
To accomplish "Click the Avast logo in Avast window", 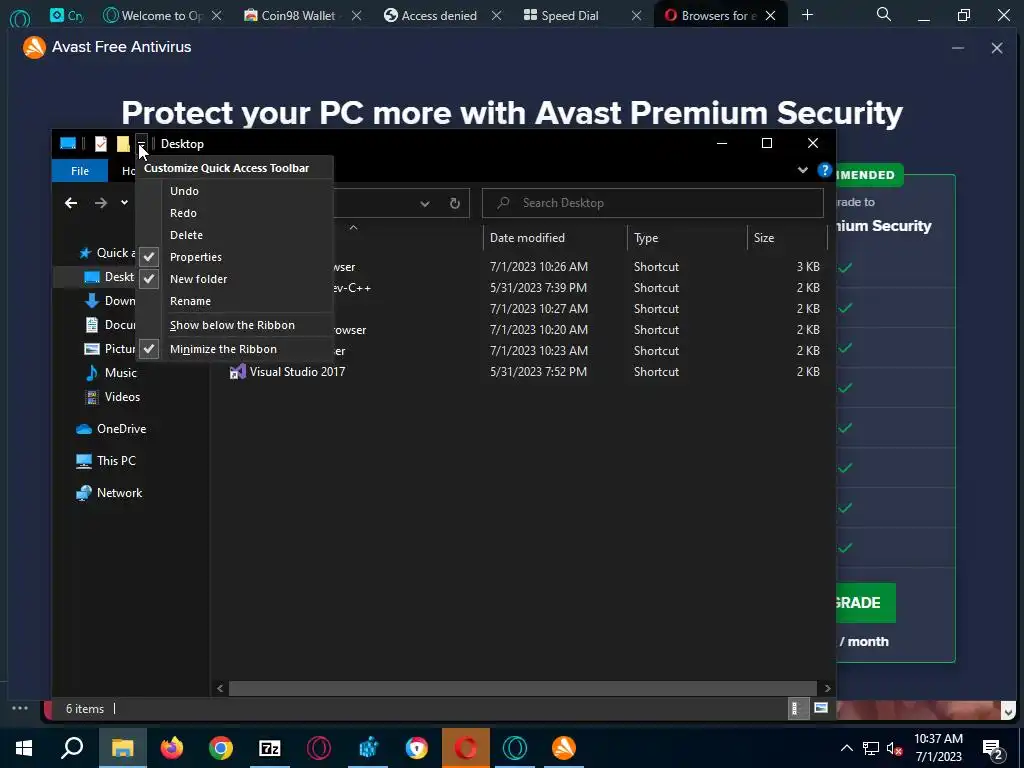I will (x=34, y=47).
